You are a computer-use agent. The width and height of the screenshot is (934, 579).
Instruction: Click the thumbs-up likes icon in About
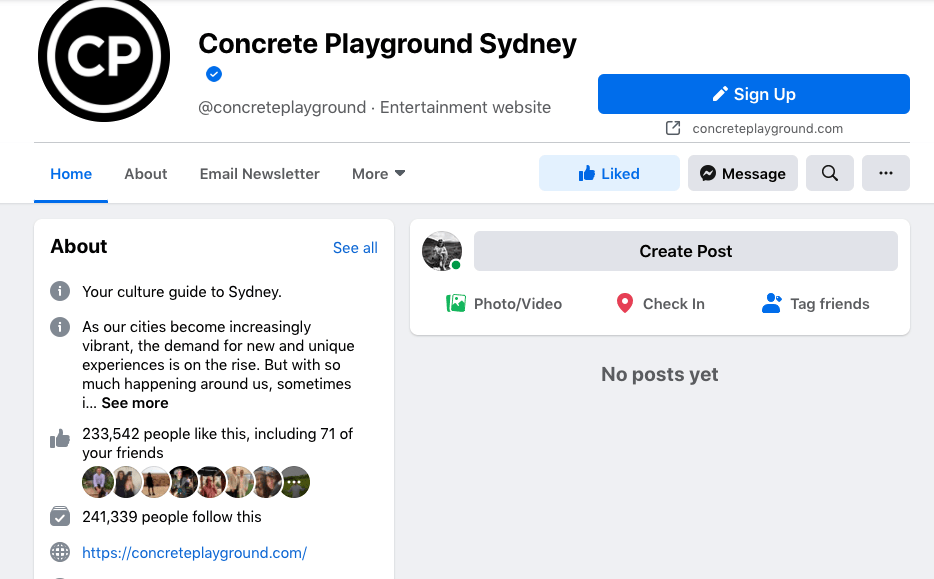click(x=60, y=439)
